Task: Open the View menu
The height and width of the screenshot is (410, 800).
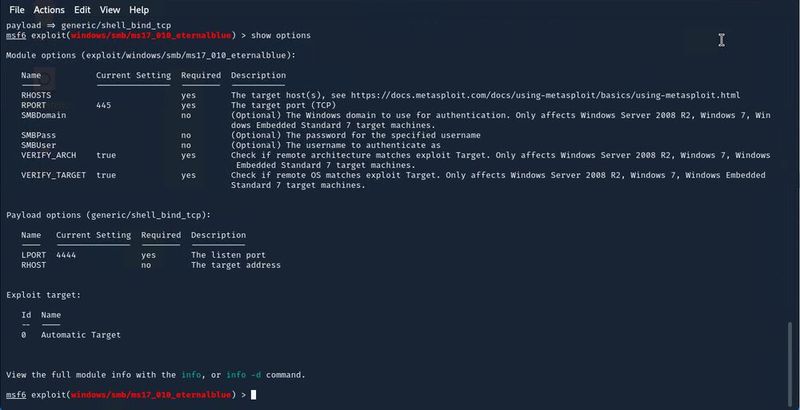Action: click(110, 10)
